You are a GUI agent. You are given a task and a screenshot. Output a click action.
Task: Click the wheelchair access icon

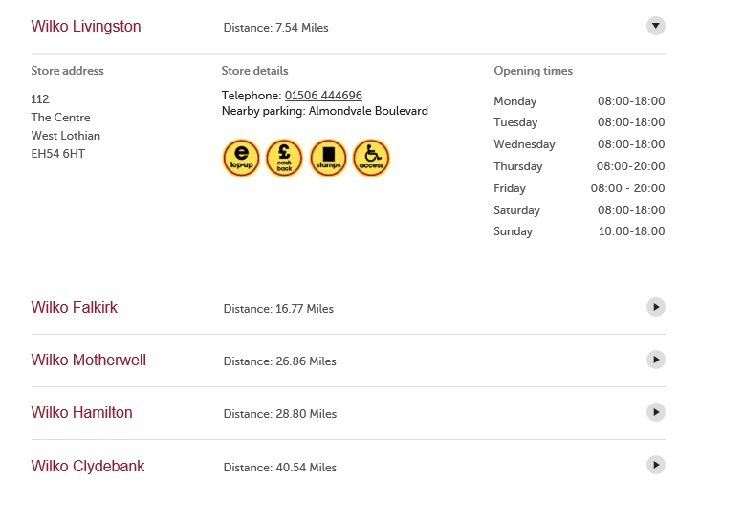pos(371,159)
